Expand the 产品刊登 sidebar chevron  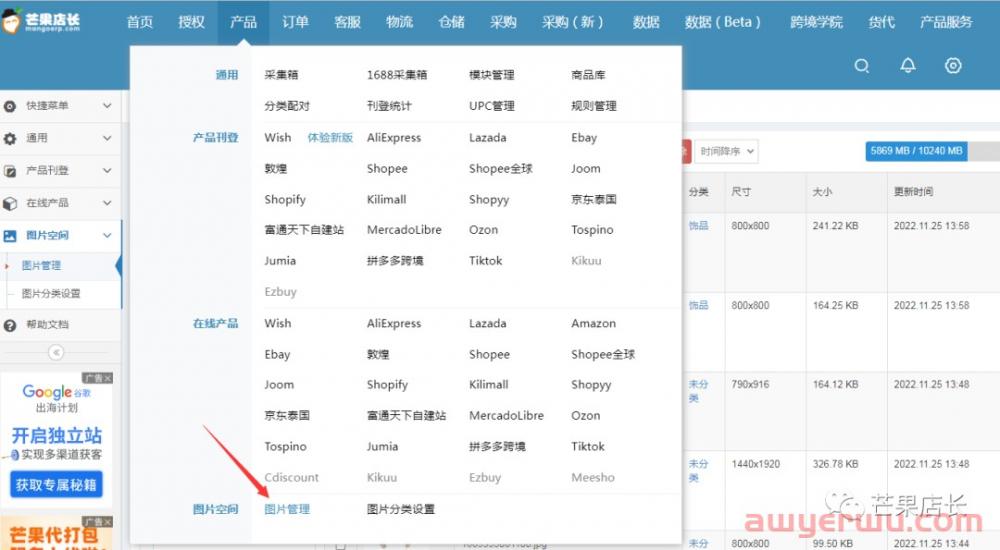click(107, 170)
